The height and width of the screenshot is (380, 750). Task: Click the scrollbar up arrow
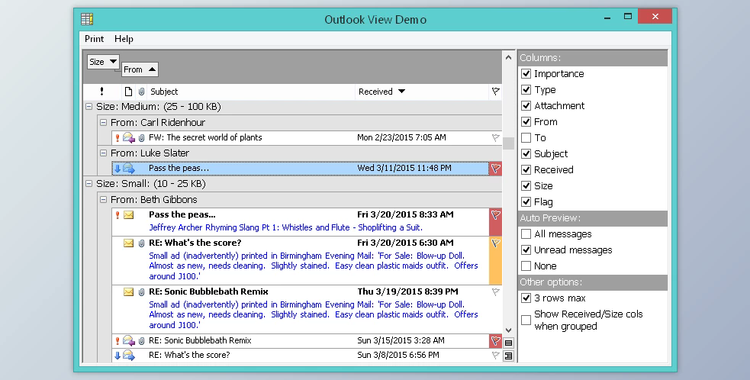point(508,57)
